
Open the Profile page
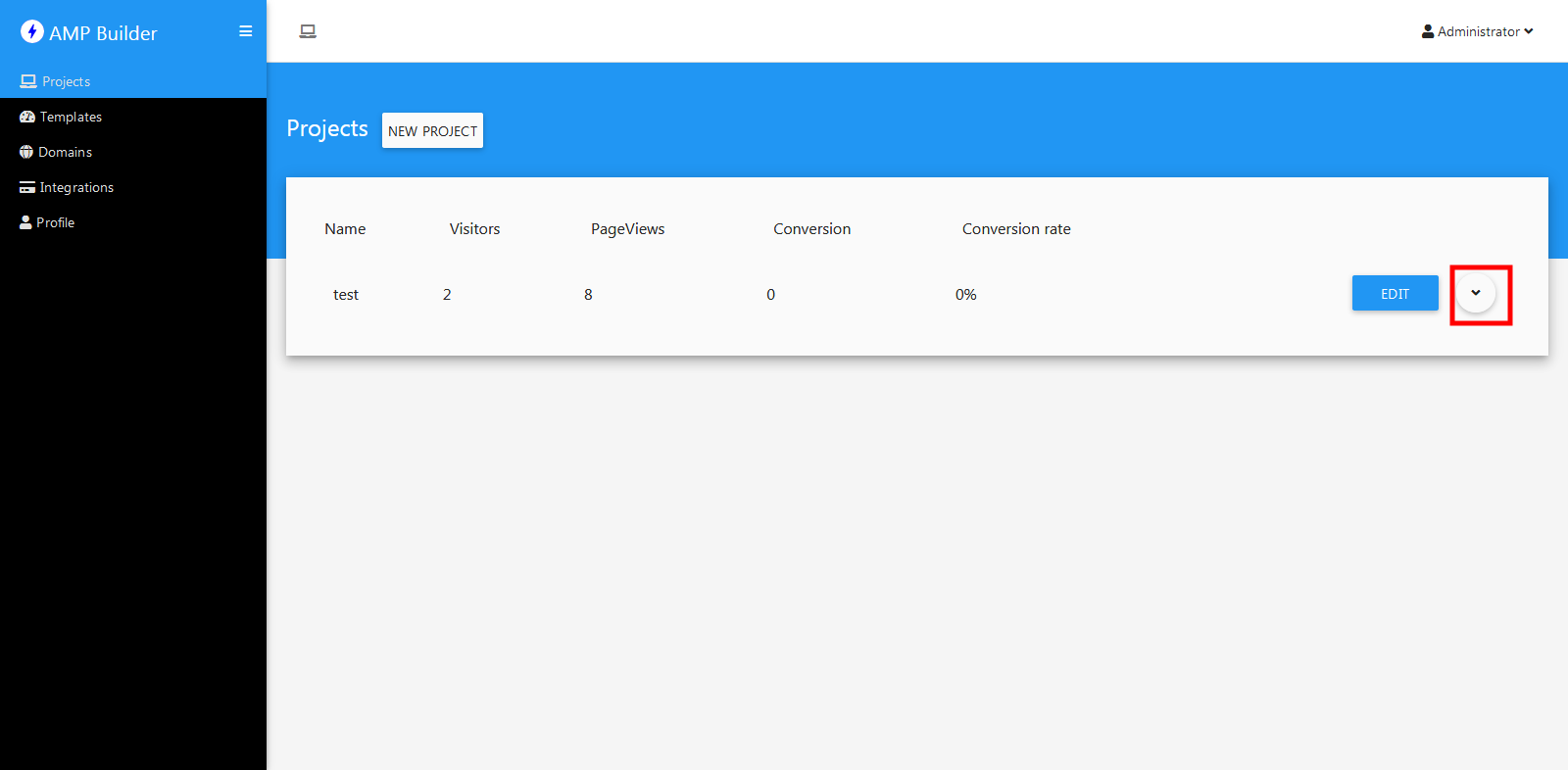[133, 222]
